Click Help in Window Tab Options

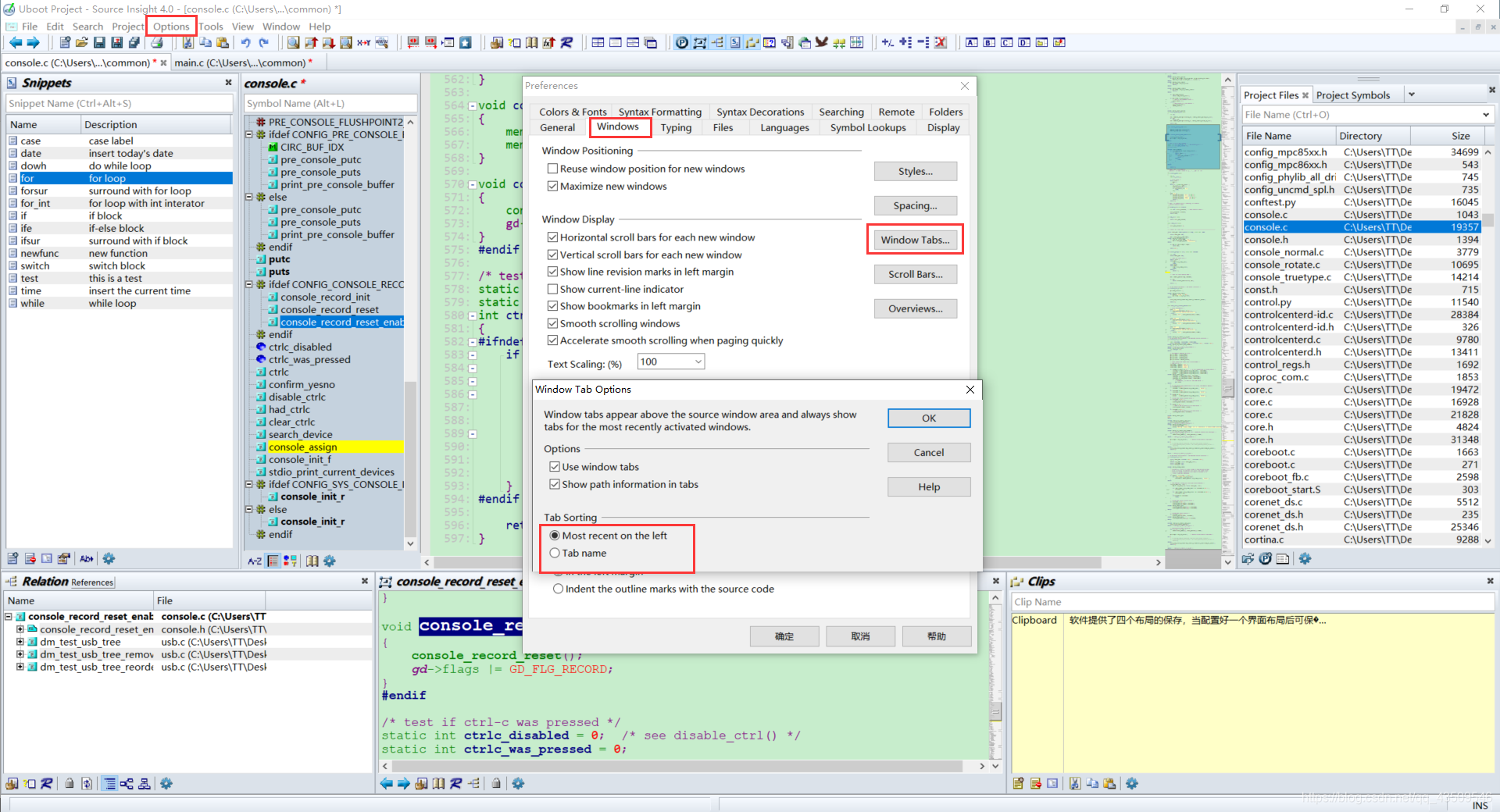click(929, 487)
